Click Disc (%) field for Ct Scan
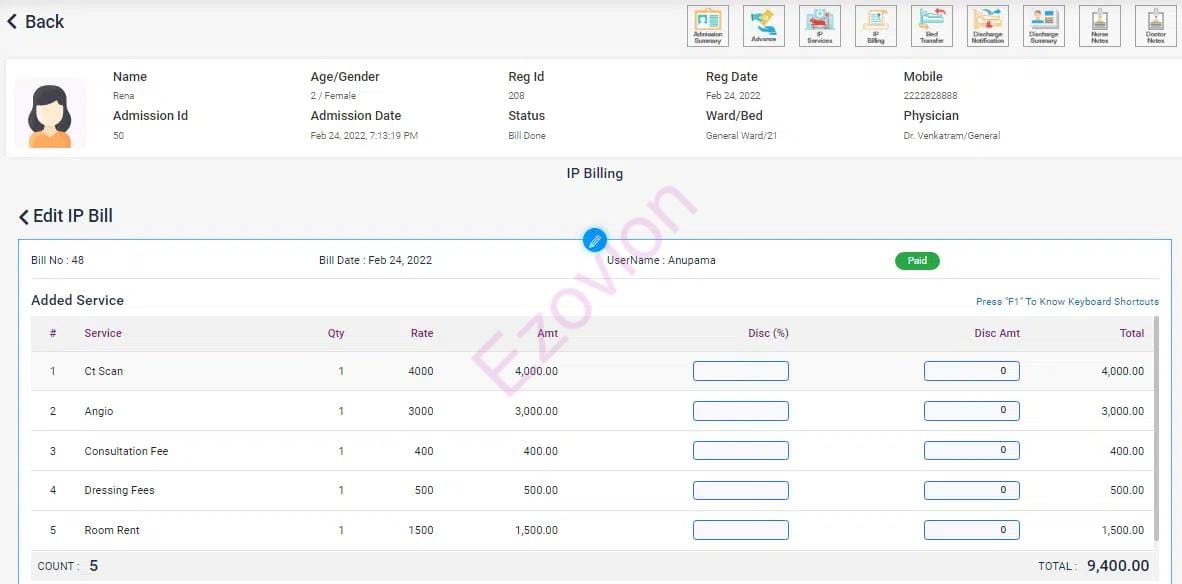 740,371
